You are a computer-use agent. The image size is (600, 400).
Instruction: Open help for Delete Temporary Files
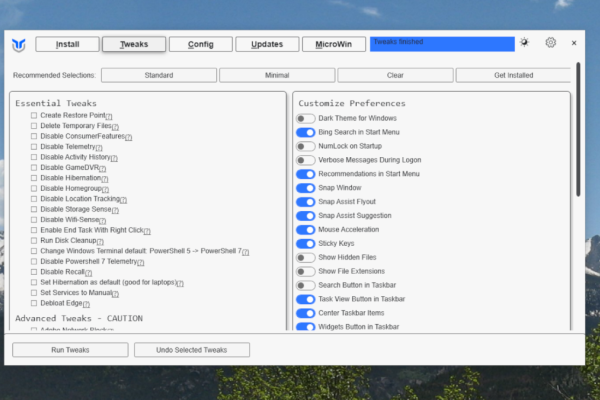coord(115,127)
